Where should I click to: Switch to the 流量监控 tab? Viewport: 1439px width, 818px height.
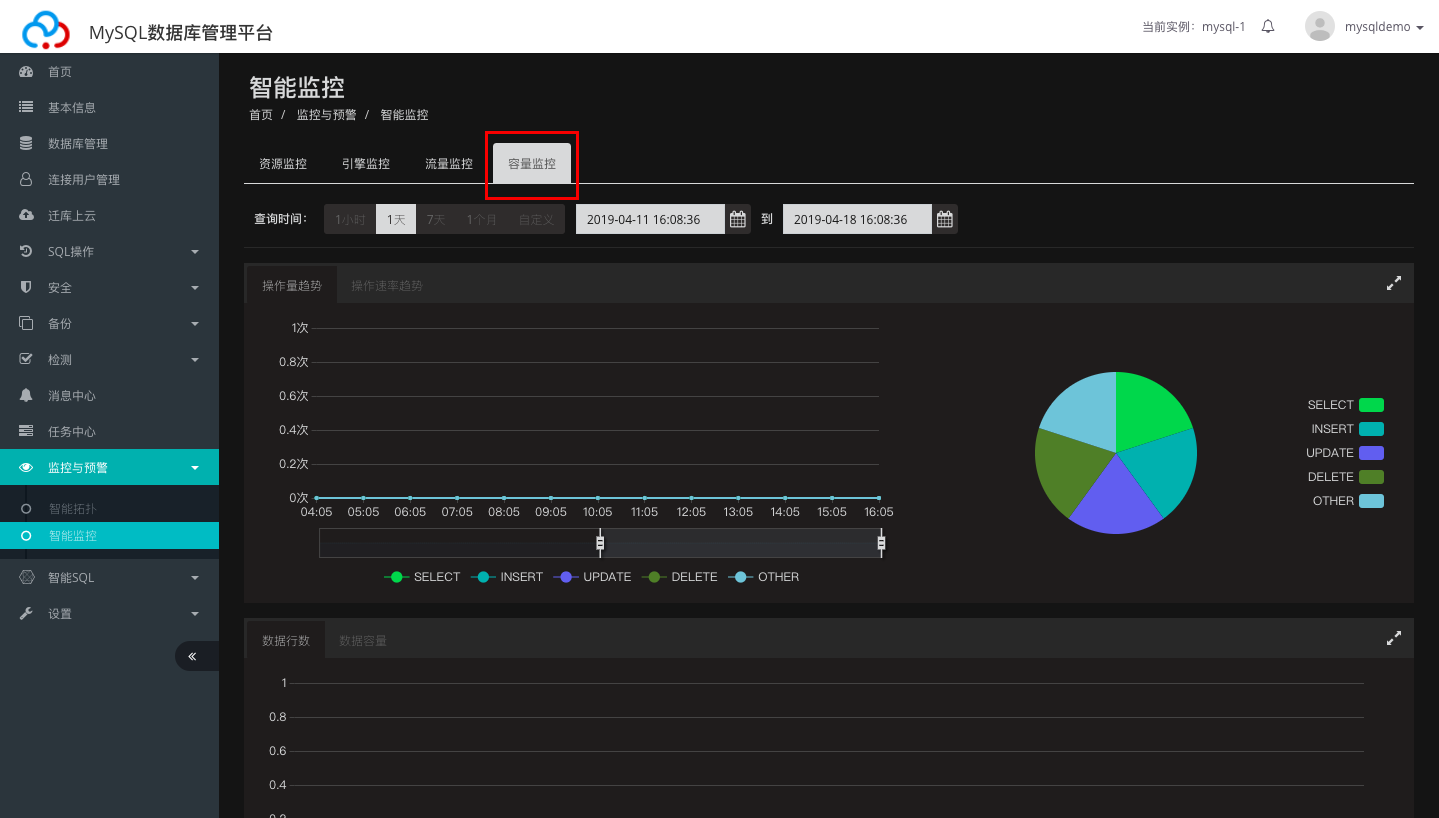[449, 164]
